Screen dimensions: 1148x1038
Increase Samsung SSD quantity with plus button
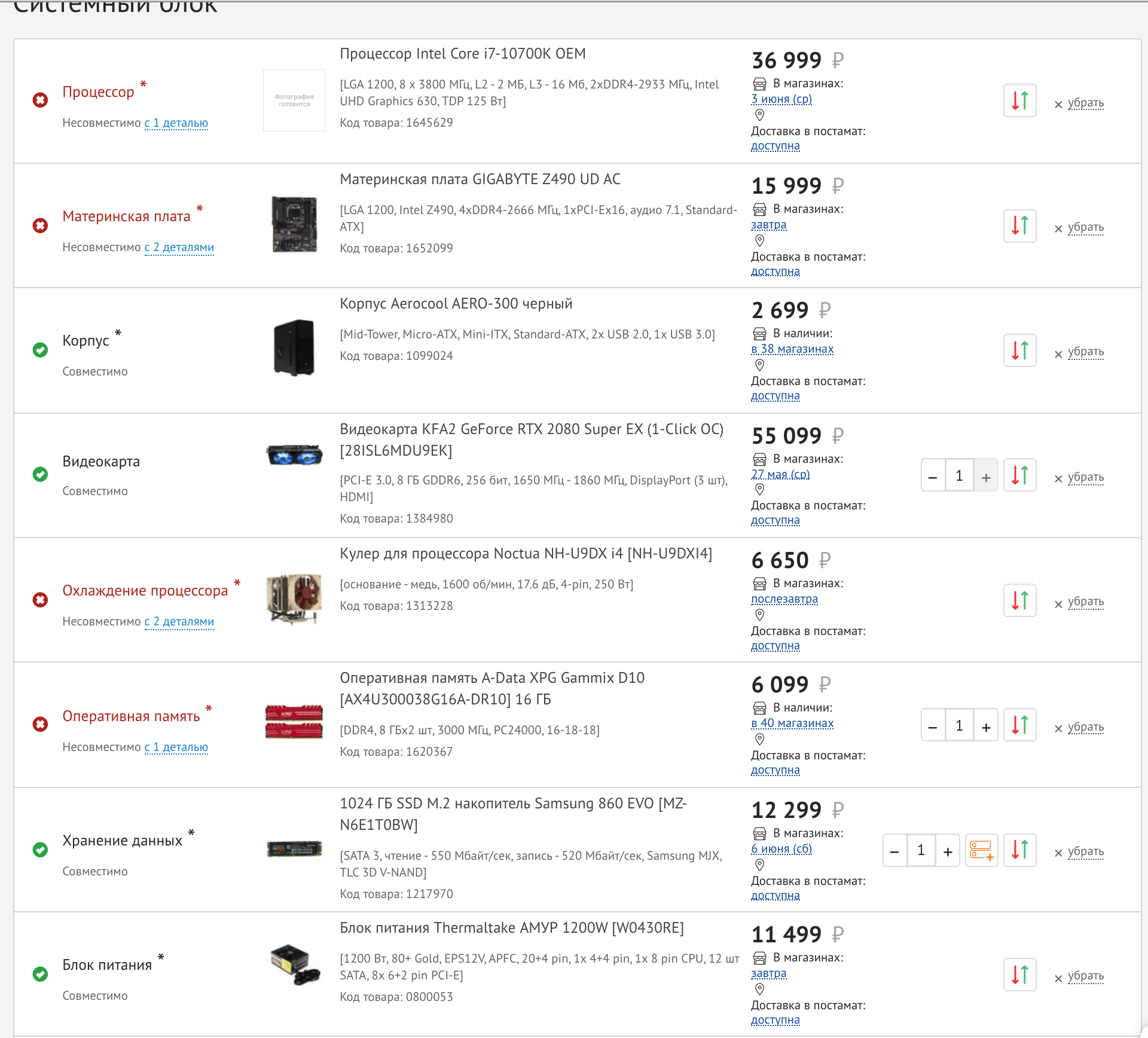point(948,850)
